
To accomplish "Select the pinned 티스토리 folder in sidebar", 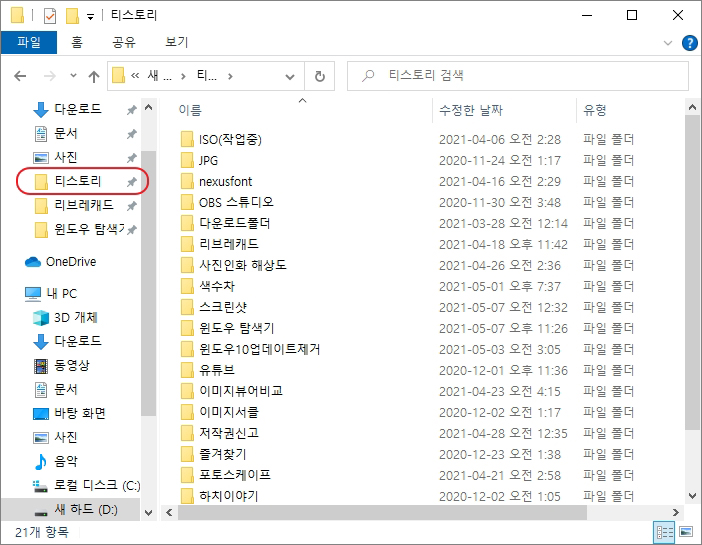I will (78, 181).
